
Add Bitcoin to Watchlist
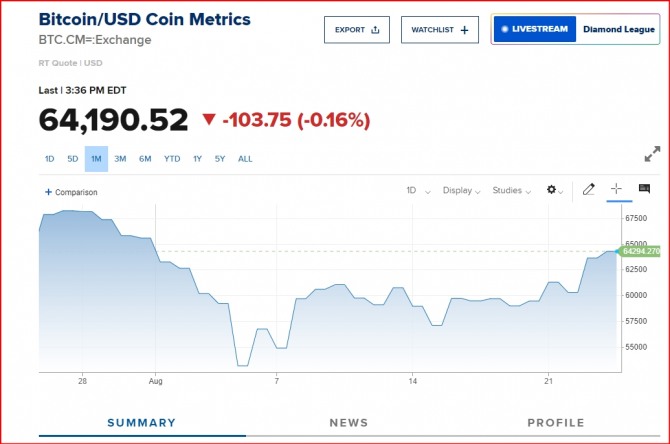click(440, 30)
